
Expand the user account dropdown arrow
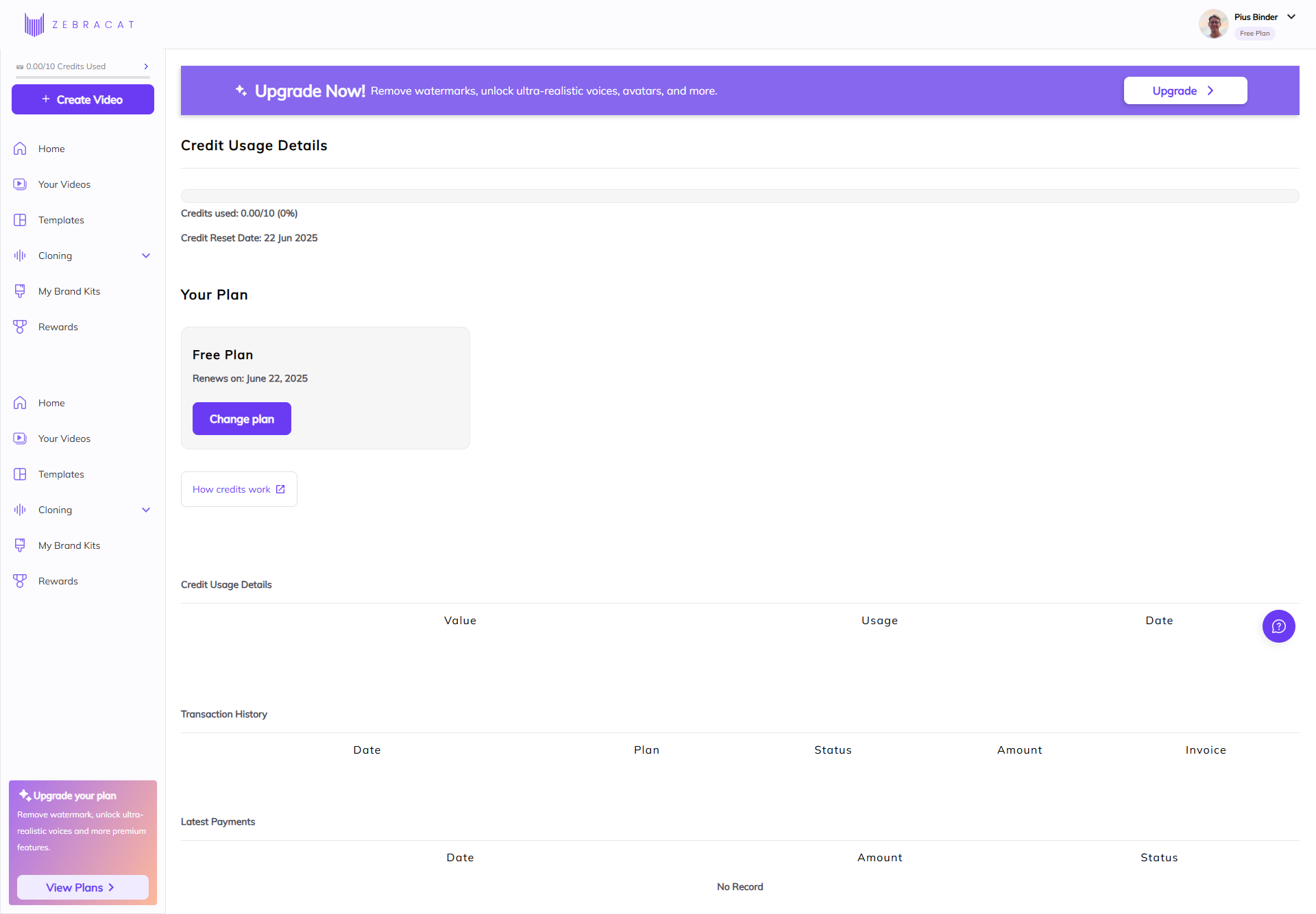[1291, 17]
